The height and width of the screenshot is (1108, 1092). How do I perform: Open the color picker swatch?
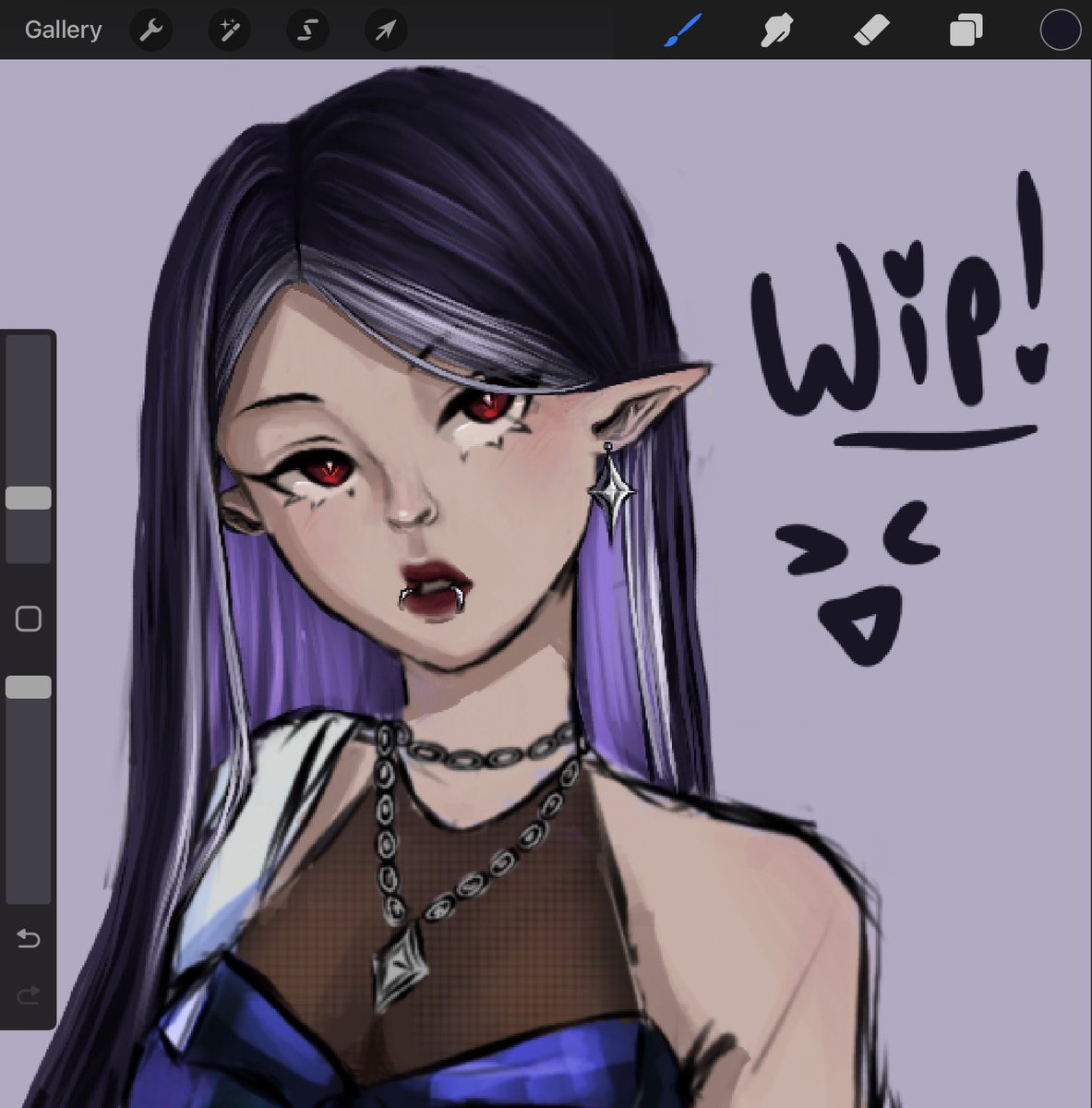[1060, 29]
